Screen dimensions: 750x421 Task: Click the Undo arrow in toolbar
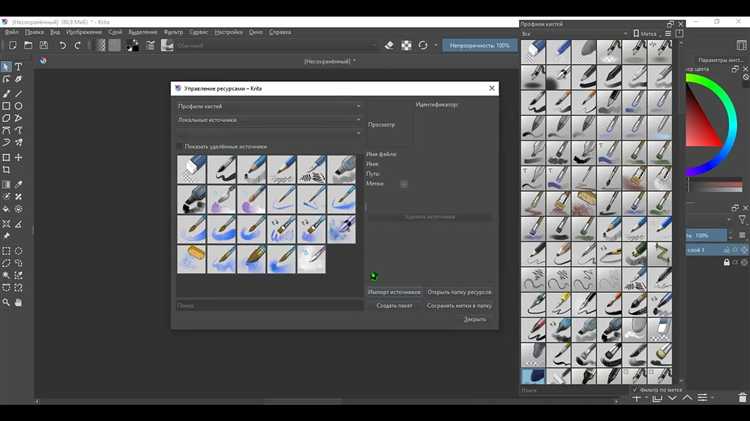tap(63, 45)
